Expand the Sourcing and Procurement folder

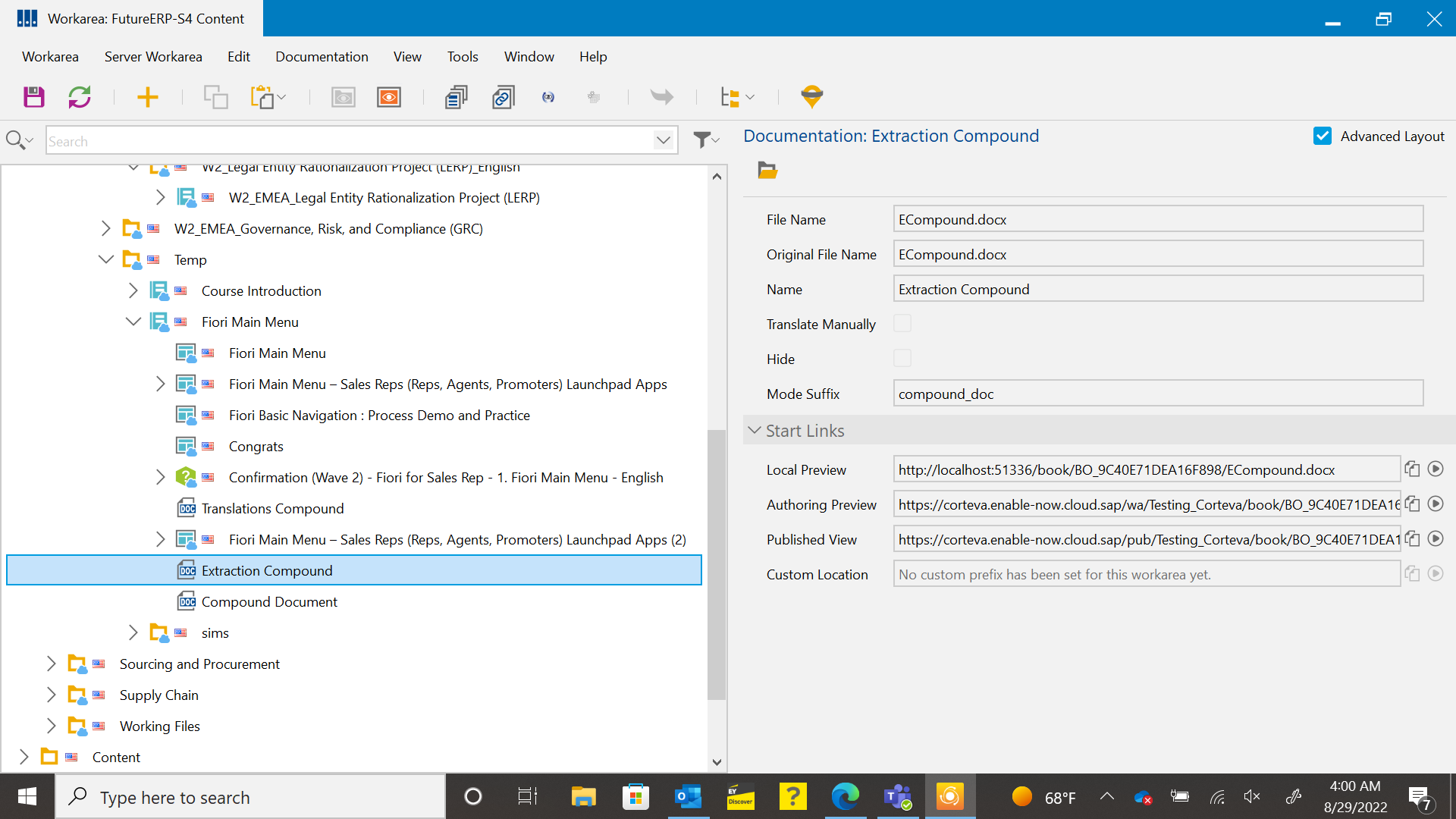(x=51, y=664)
